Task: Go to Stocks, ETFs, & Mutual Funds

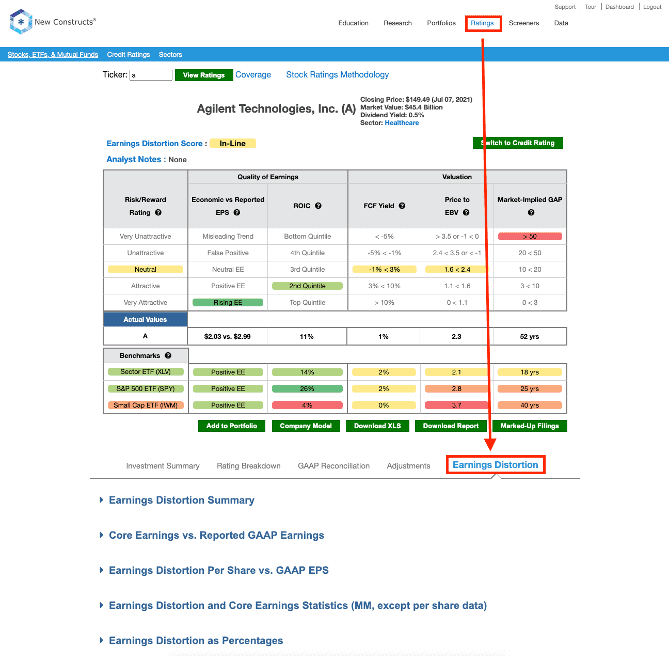Action: tap(53, 55)
